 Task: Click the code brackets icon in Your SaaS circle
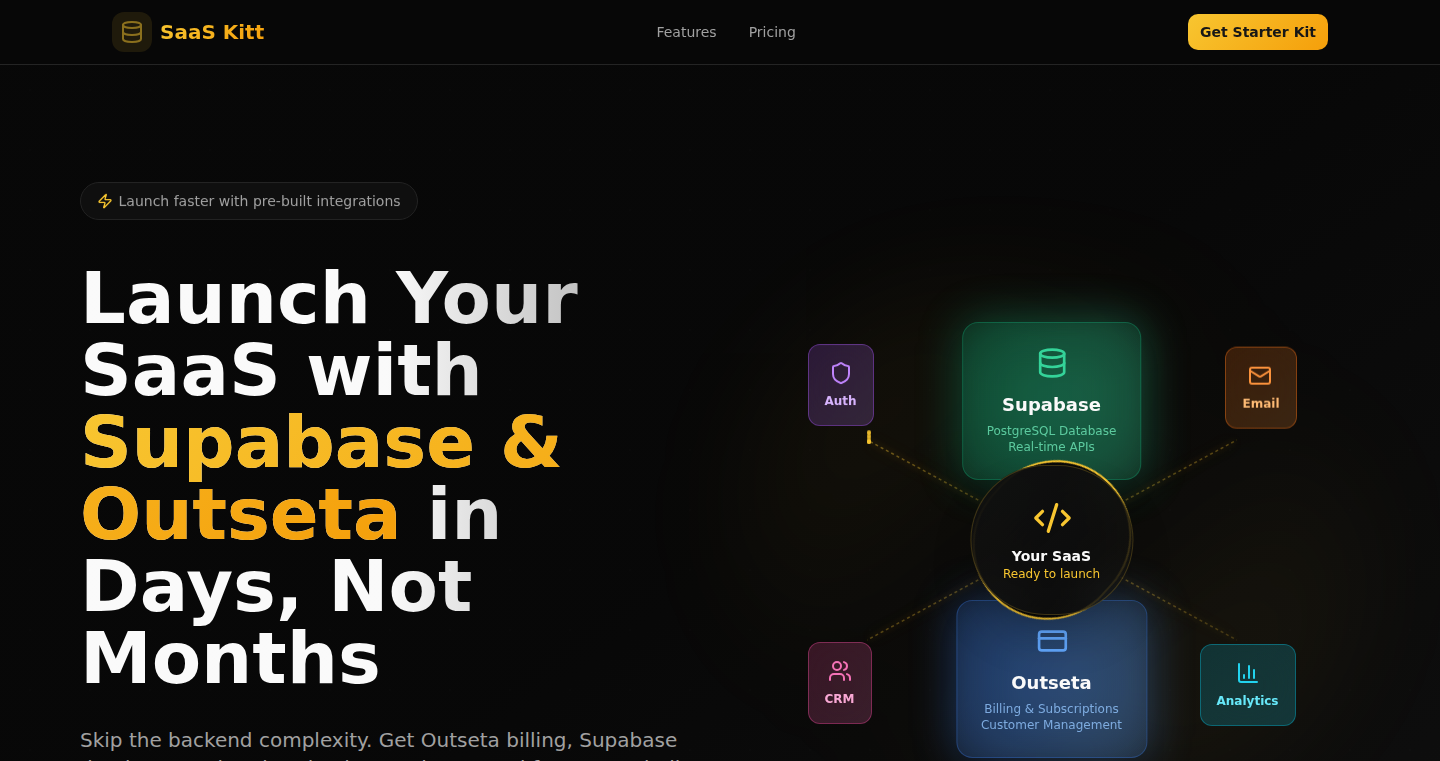pyautogui.click(x=1052, y=518)
